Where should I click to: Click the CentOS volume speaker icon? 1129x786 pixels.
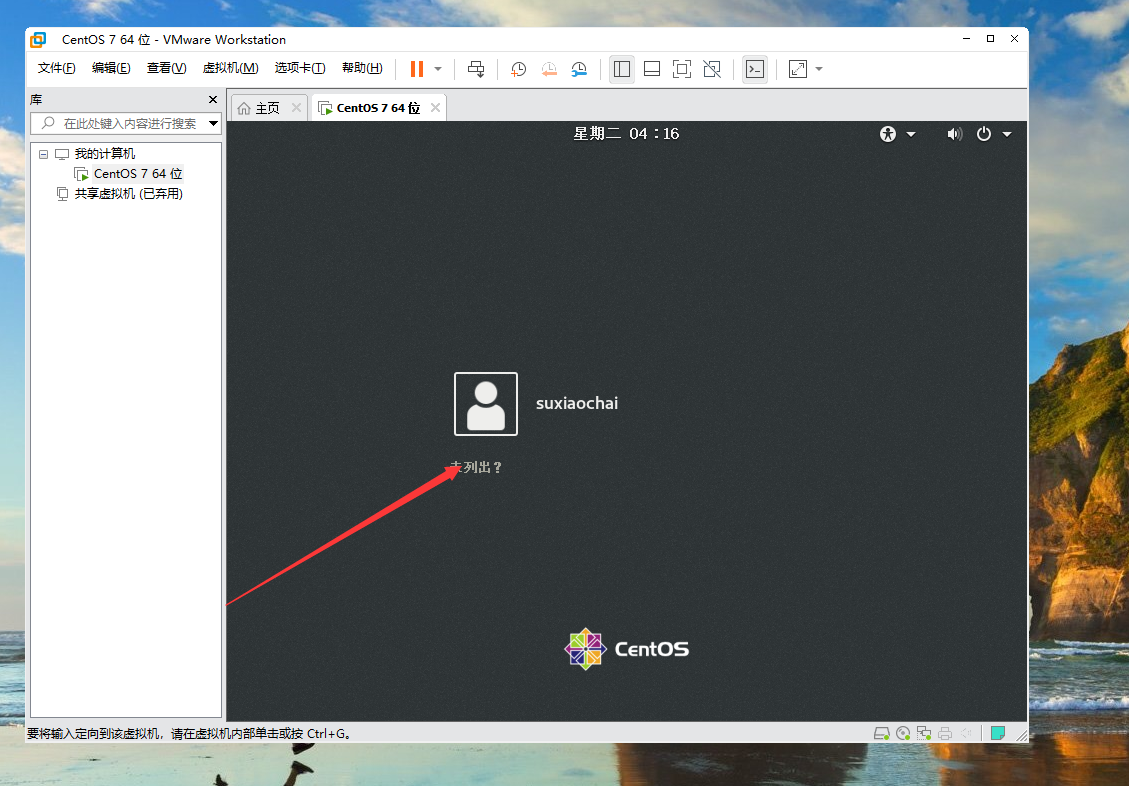[x=955, y=134]
